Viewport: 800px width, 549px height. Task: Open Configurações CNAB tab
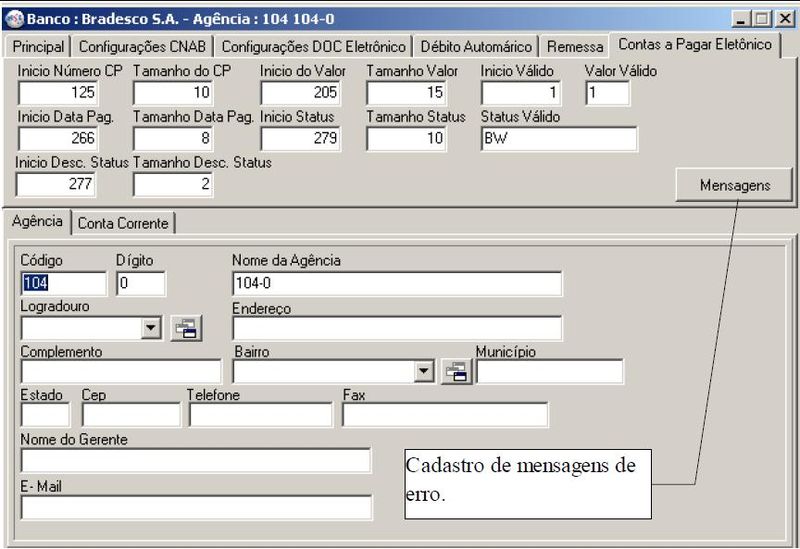(142, 46)
